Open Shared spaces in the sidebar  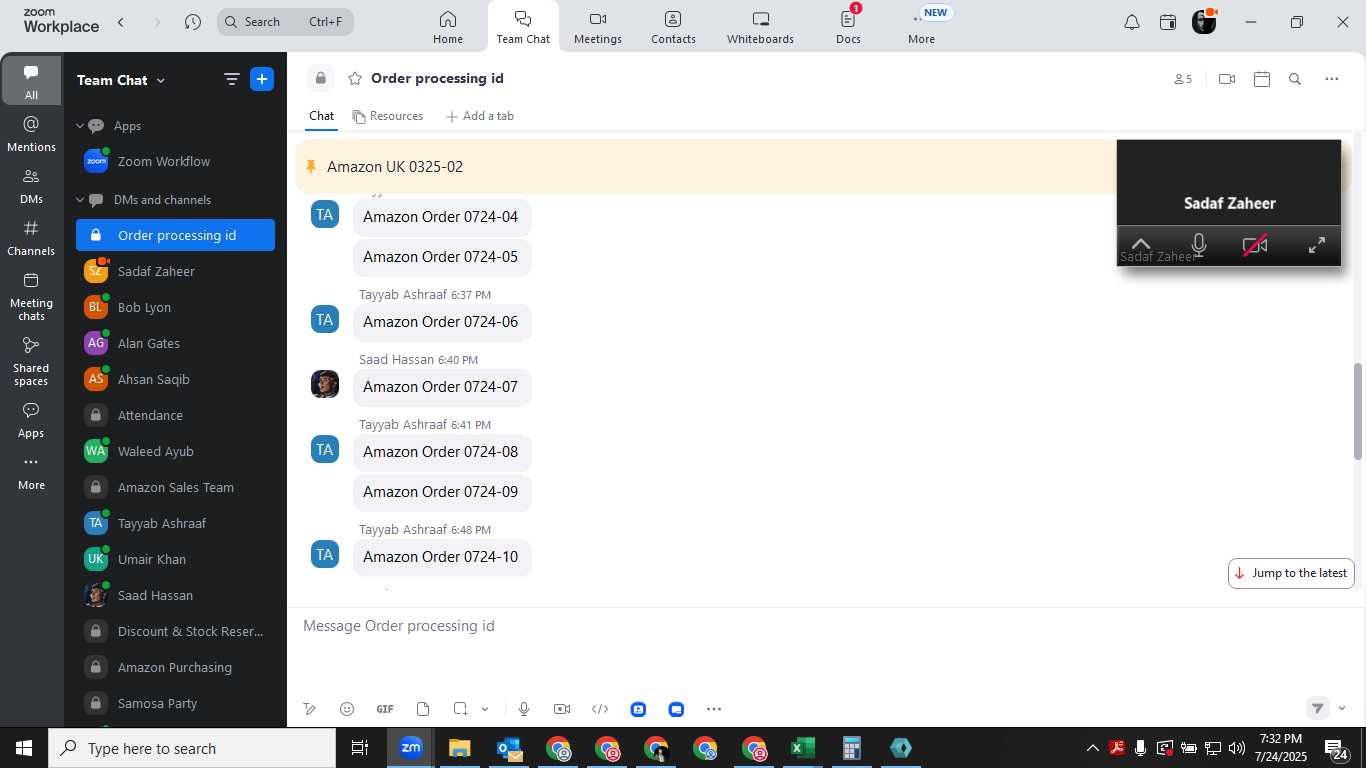pyautogui.click(x=31, y=361)
